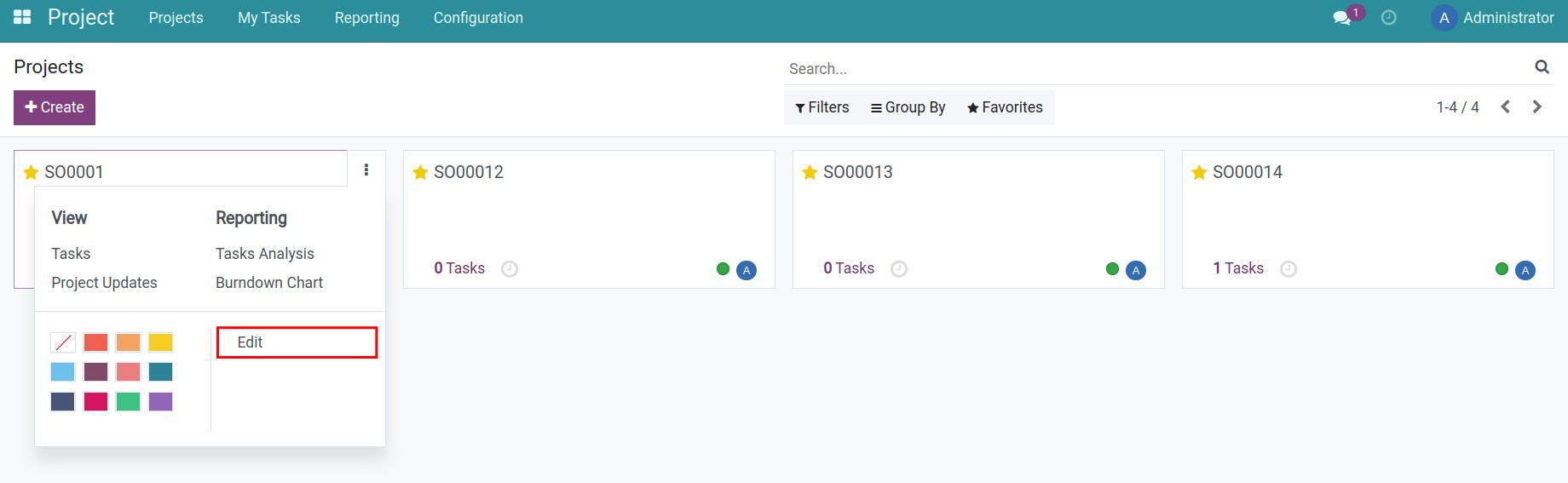Image resolution: width=1568 pixels, height=483 pixels.
Task: Click the SO0001 project title
Action: coord(74,172)
